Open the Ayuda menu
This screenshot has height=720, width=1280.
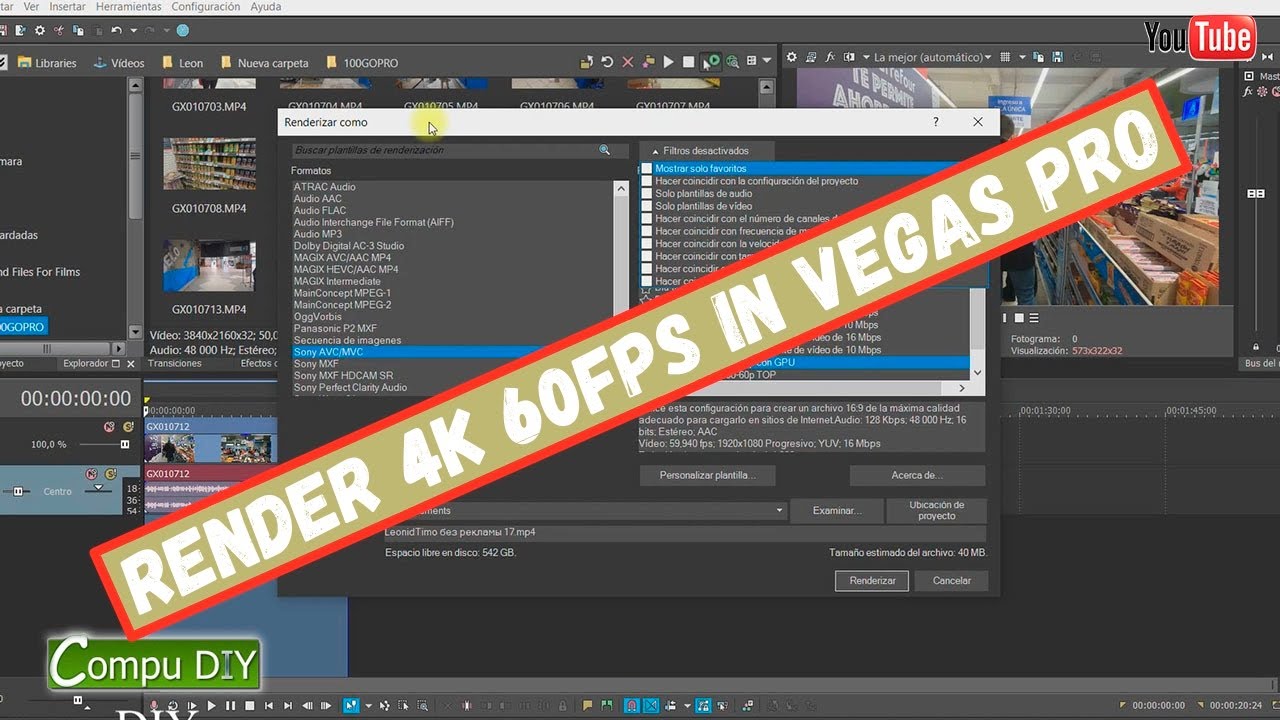tap(265, 6)
